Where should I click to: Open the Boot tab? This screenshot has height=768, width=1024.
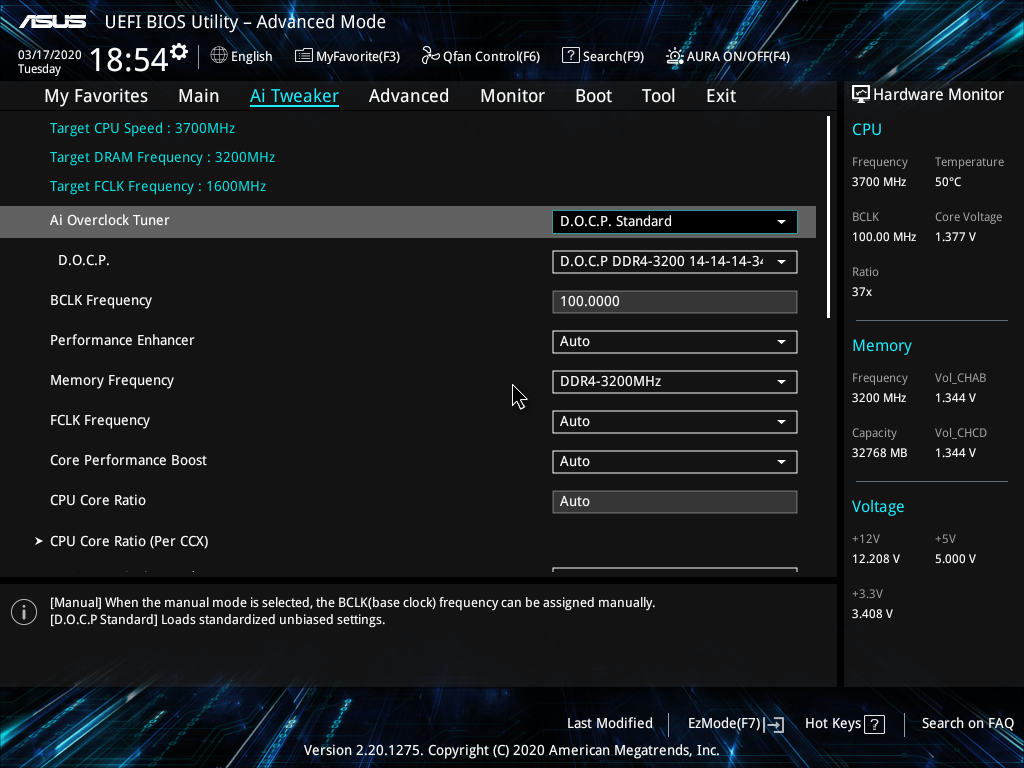[593, 96]
